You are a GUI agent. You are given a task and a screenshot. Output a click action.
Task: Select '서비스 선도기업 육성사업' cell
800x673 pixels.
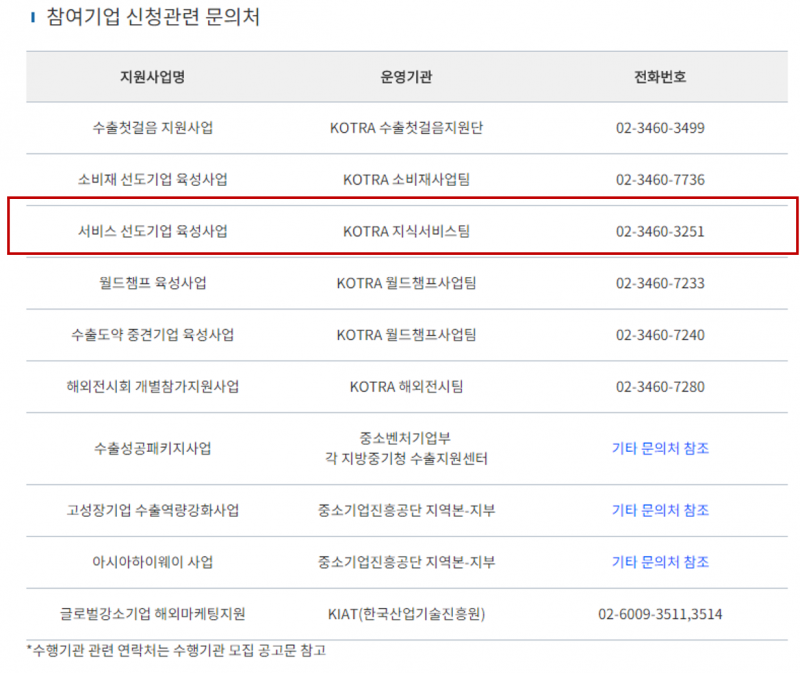153,231
